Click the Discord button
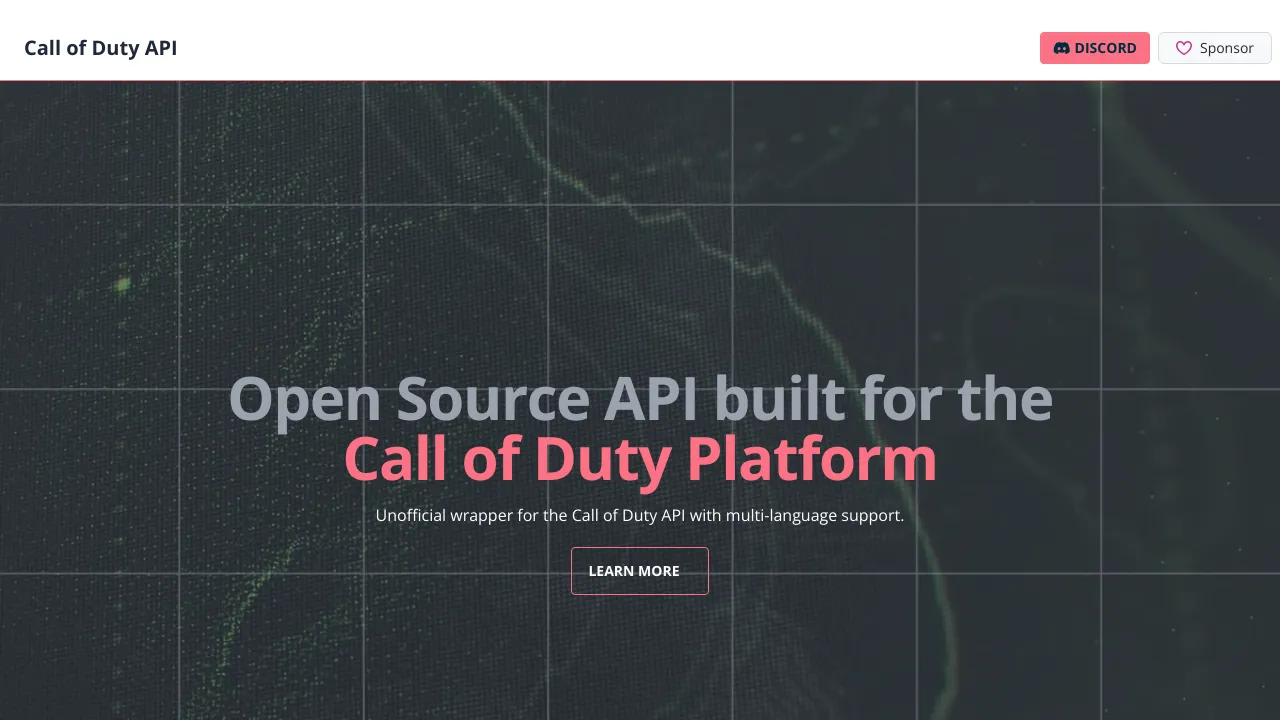 click(x=1095, y=48)
